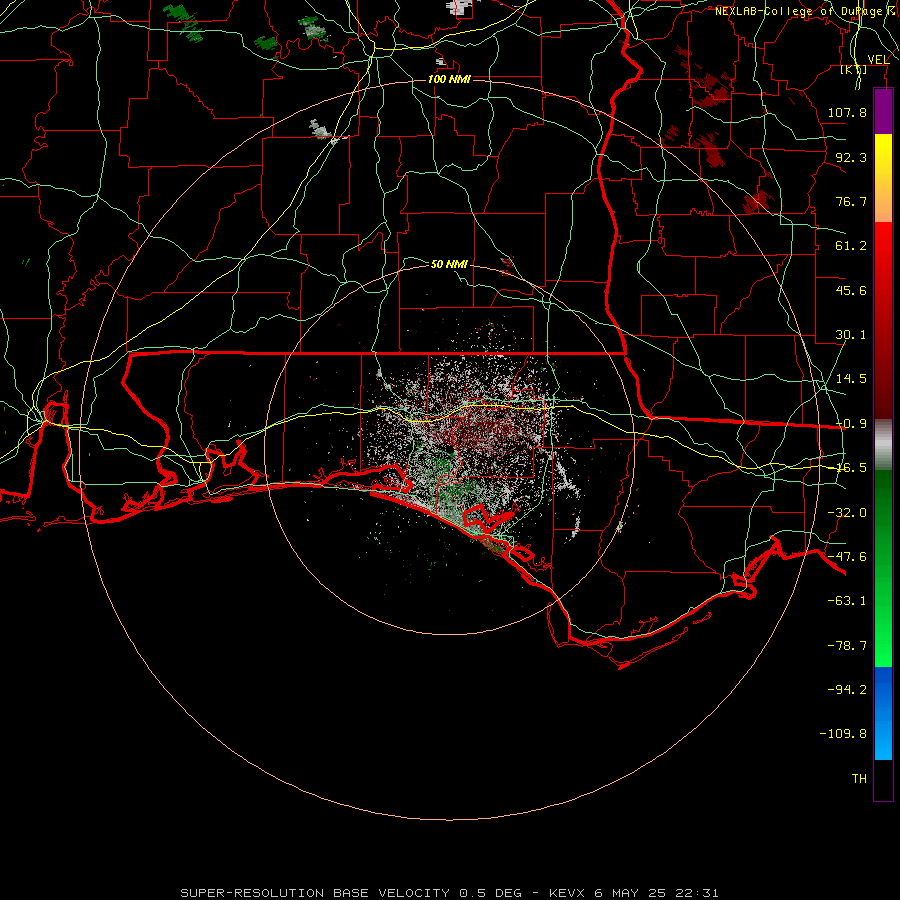Click the -32.0 velocity legend value
900x900 pixels.
(x=847, y=513)
